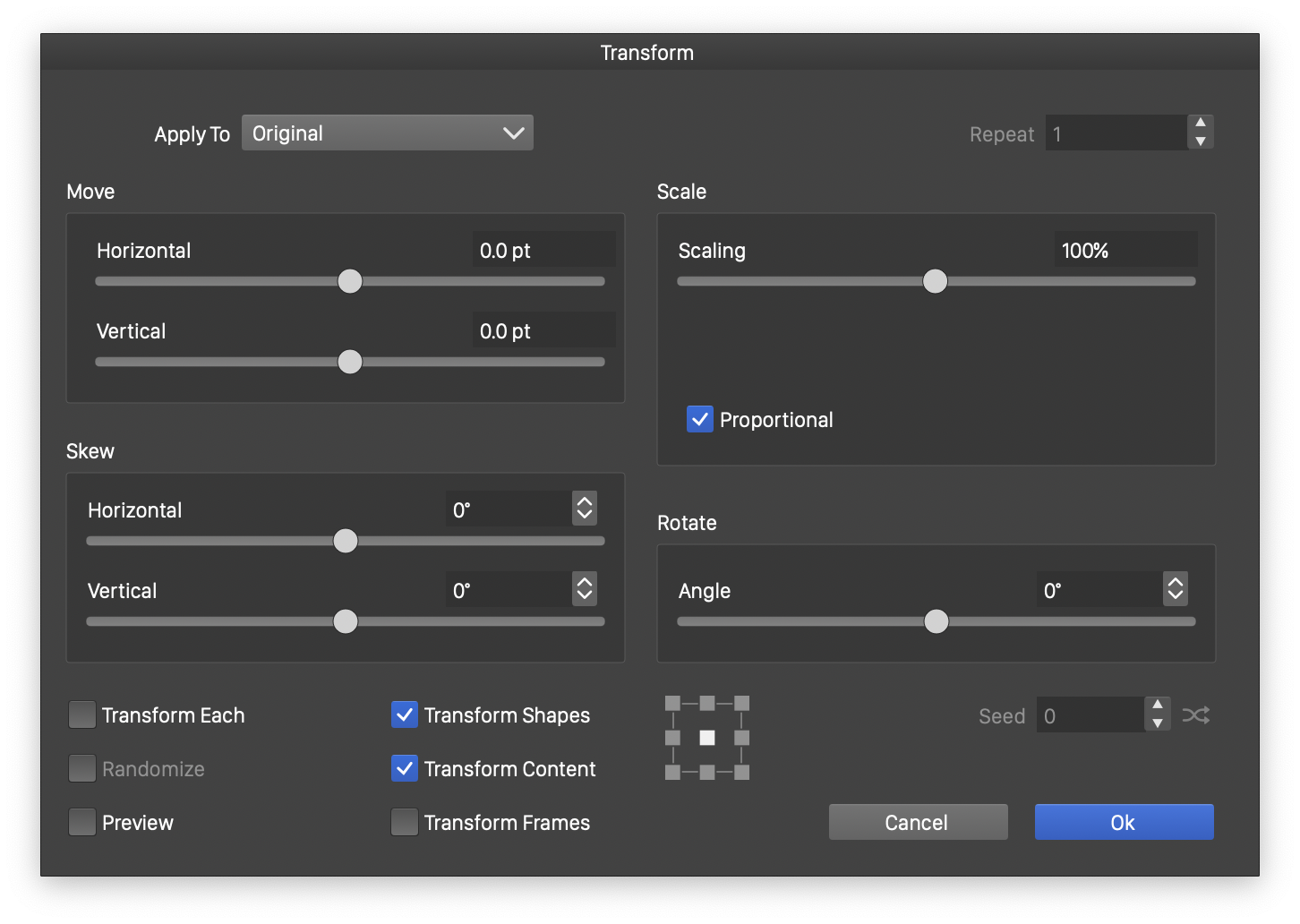Select the middle-left anchor point in reference grid

click(x=673, y=738)
